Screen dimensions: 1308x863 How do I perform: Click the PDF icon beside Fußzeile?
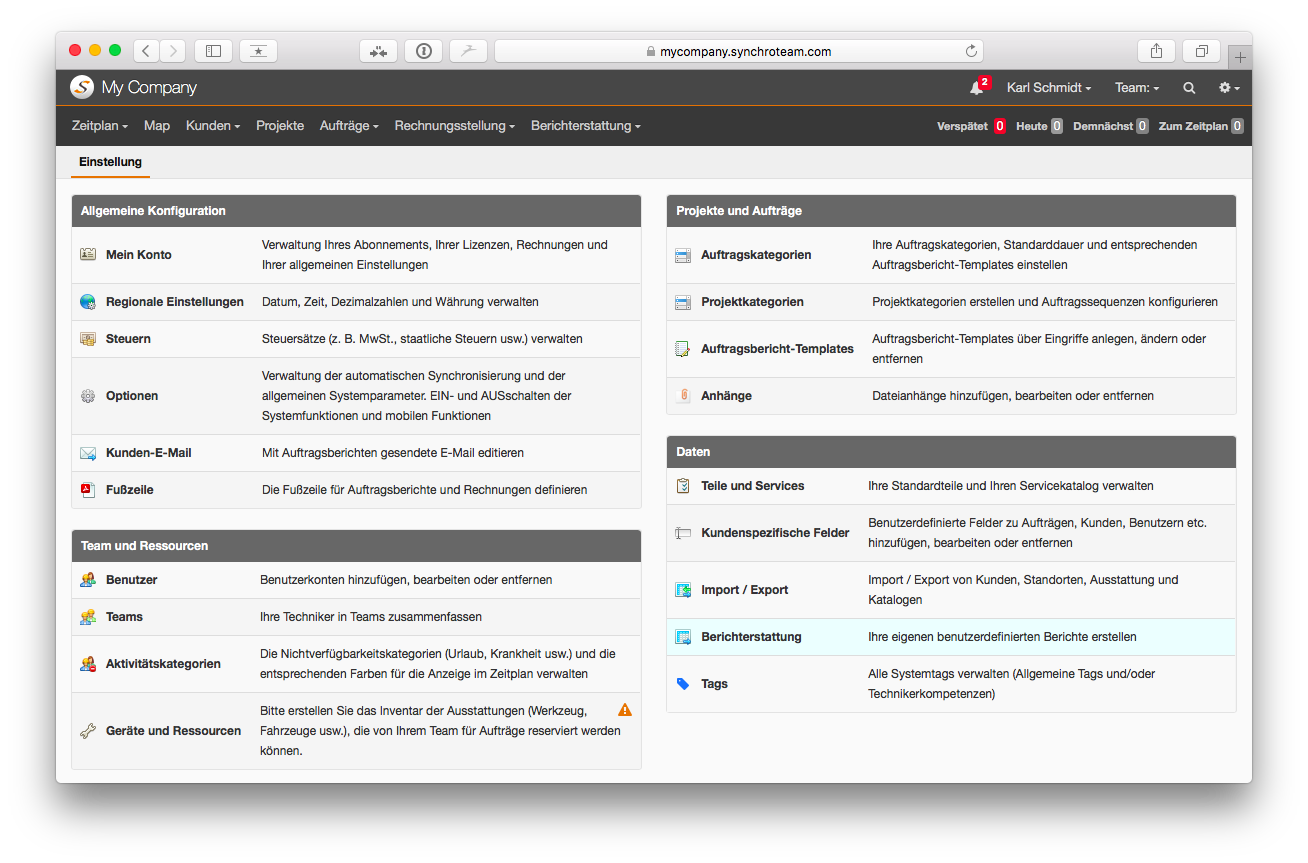pyautogui.click(x=88, y=490)
